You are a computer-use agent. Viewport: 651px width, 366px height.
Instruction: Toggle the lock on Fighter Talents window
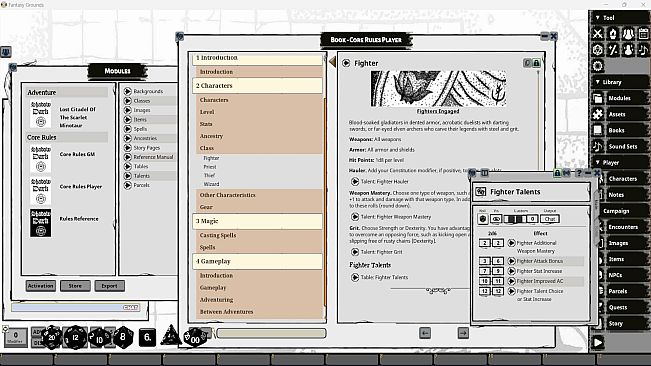557,173
